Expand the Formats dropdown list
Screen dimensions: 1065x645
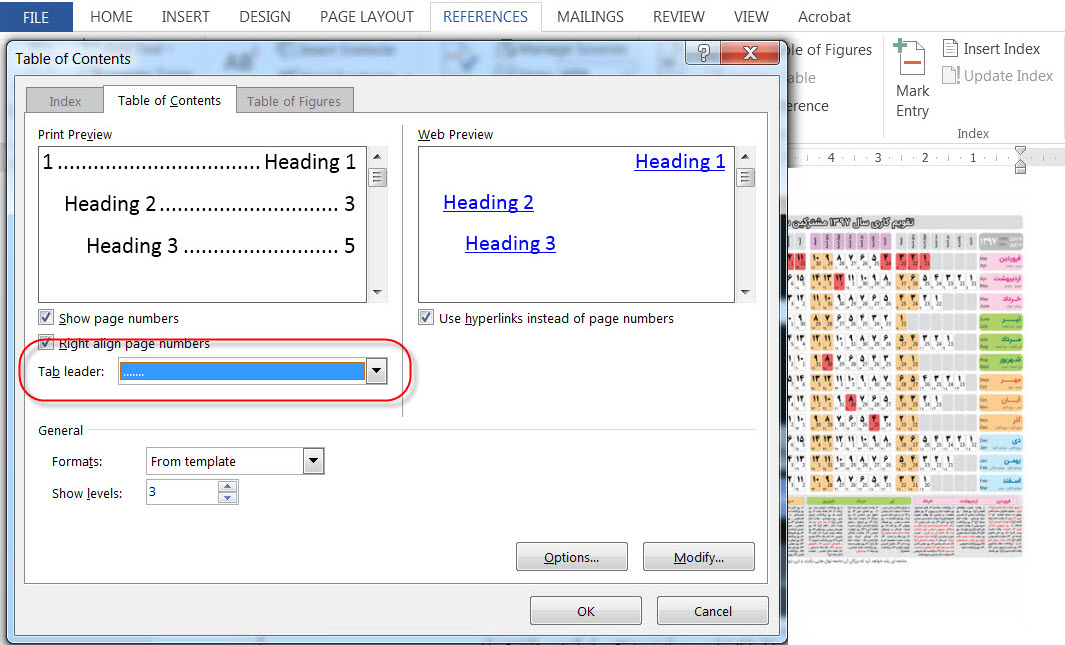pos(314,461)
